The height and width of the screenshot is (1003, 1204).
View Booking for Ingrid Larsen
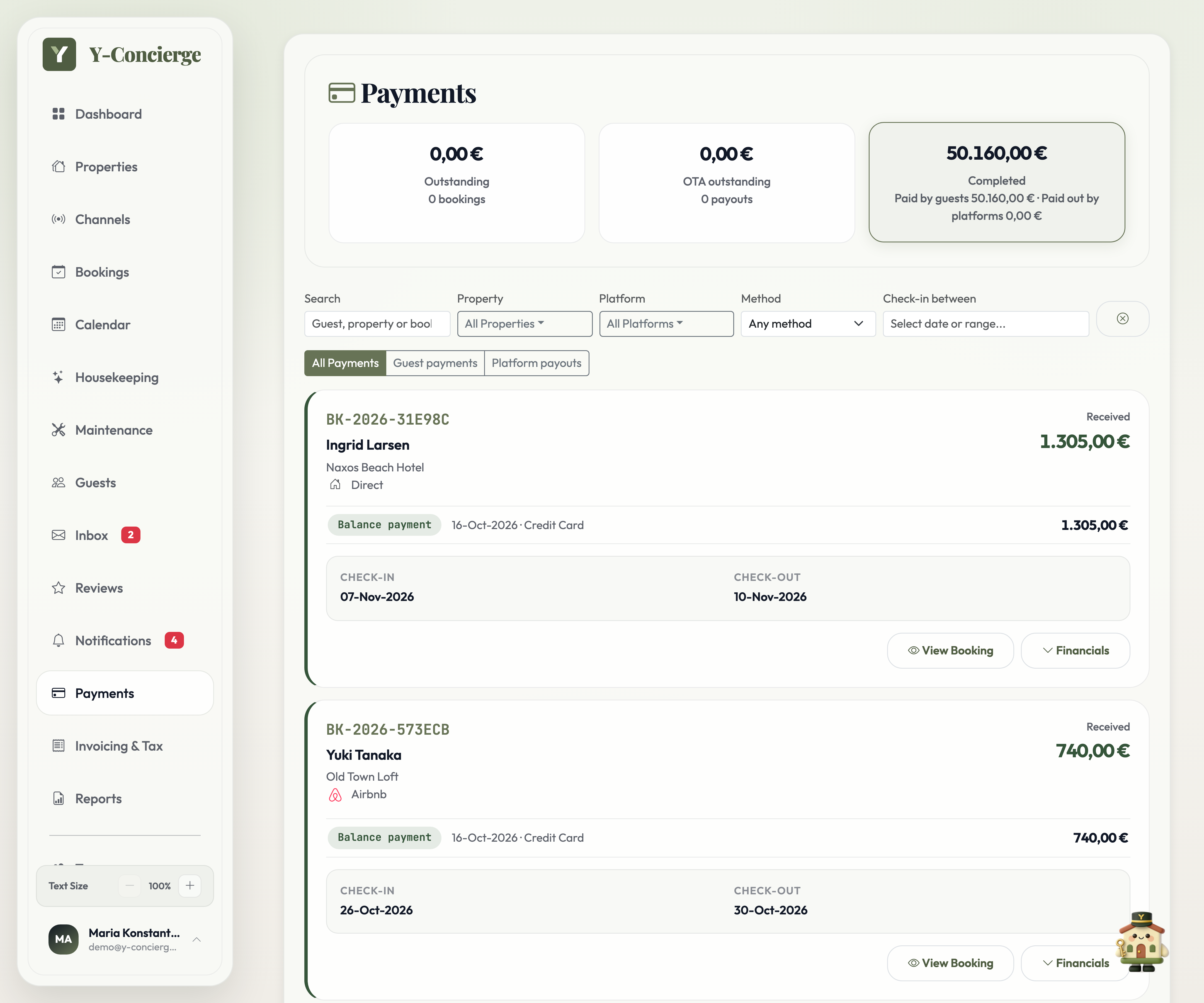[950, 651]
